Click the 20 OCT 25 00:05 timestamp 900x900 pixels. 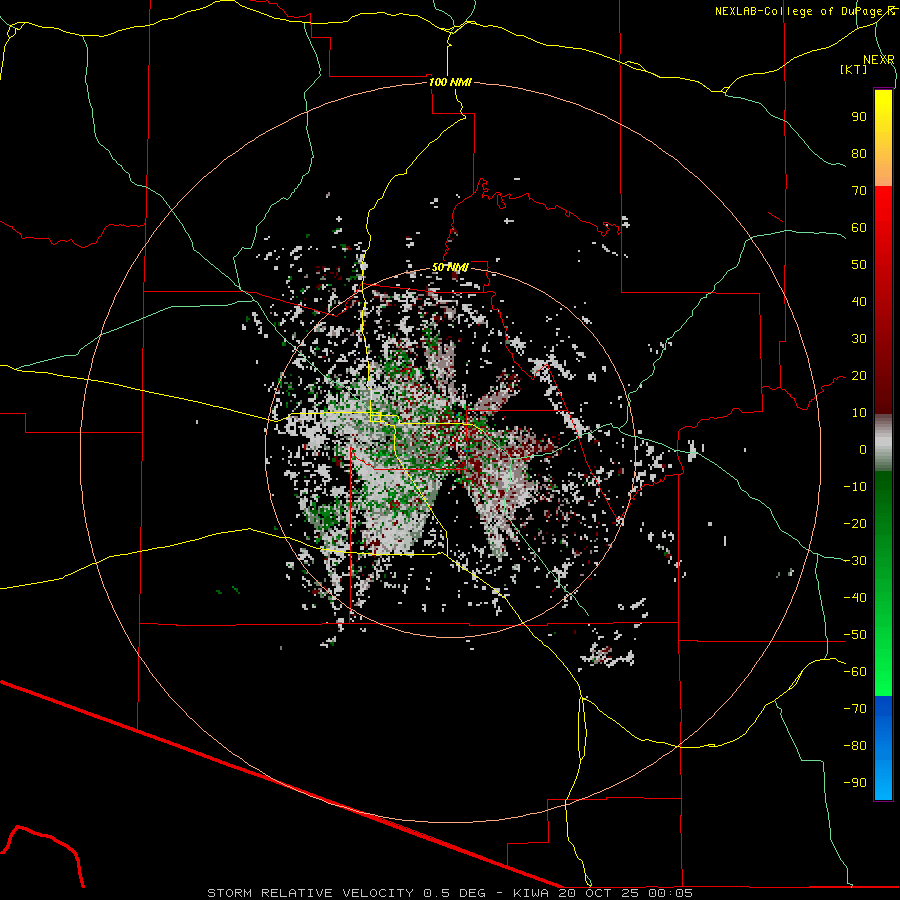pos(626,893)
